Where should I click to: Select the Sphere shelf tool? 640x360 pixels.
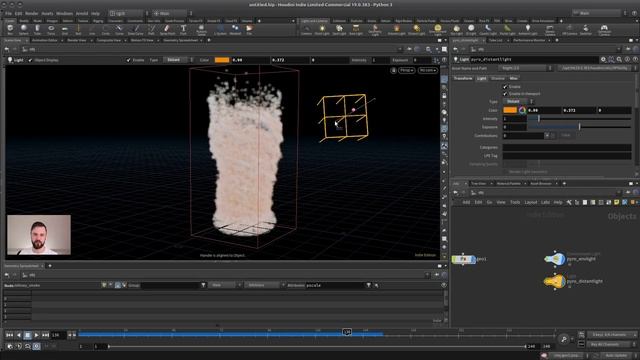pos(24,29)
